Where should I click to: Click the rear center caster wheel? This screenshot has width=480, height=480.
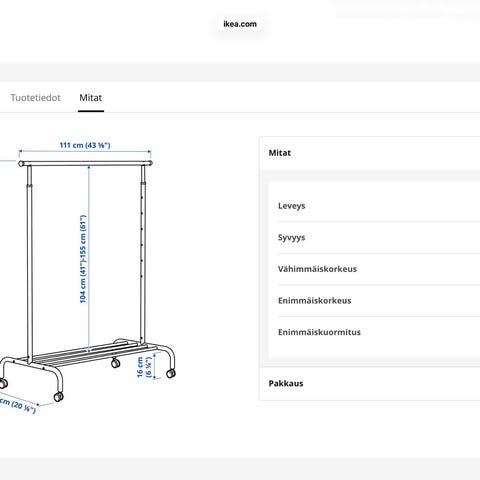click(115, 363)
